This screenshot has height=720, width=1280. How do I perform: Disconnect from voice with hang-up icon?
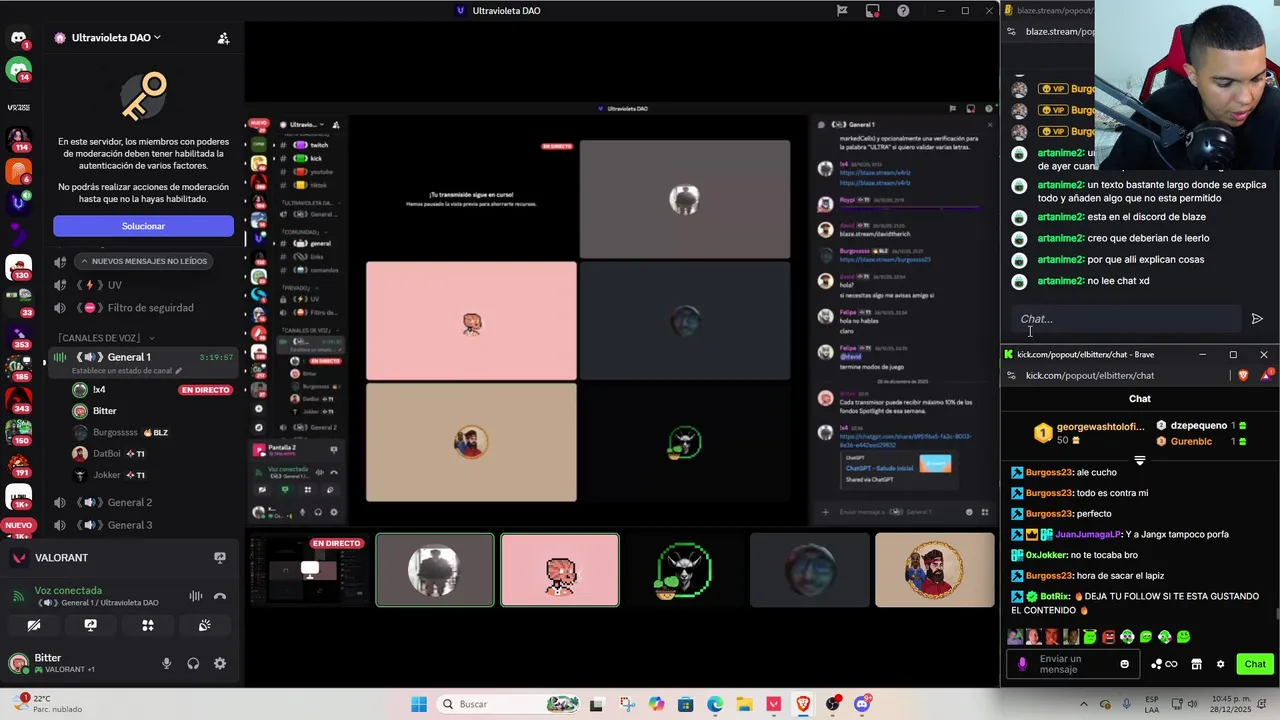[x=220, y=596]
